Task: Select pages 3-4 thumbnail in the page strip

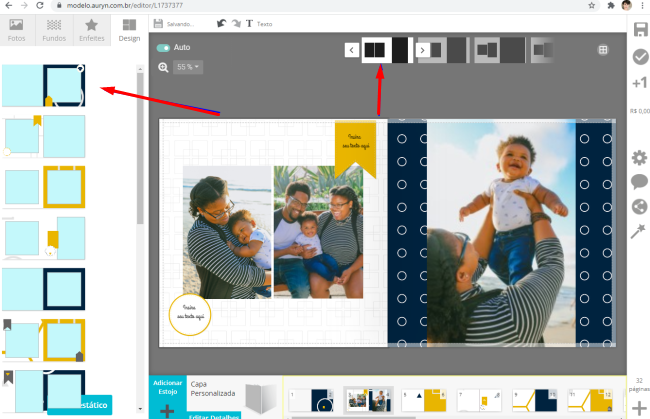Action: [x=369, y=400]
